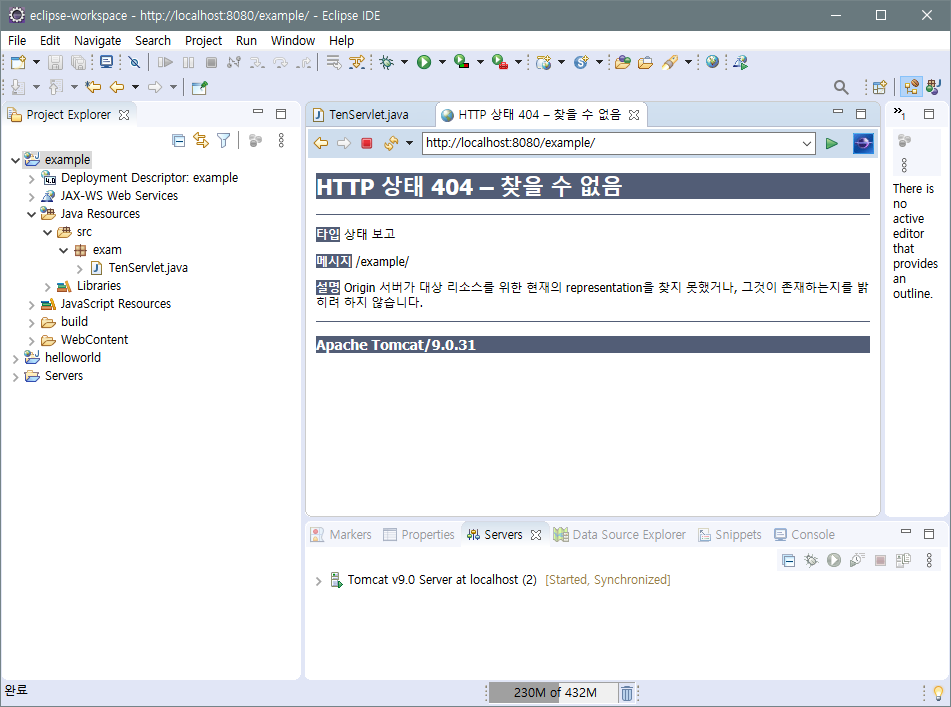Click the New wizard icon in main toolbar
This screenshot has width=951, height=707.
tap(18, 62)
